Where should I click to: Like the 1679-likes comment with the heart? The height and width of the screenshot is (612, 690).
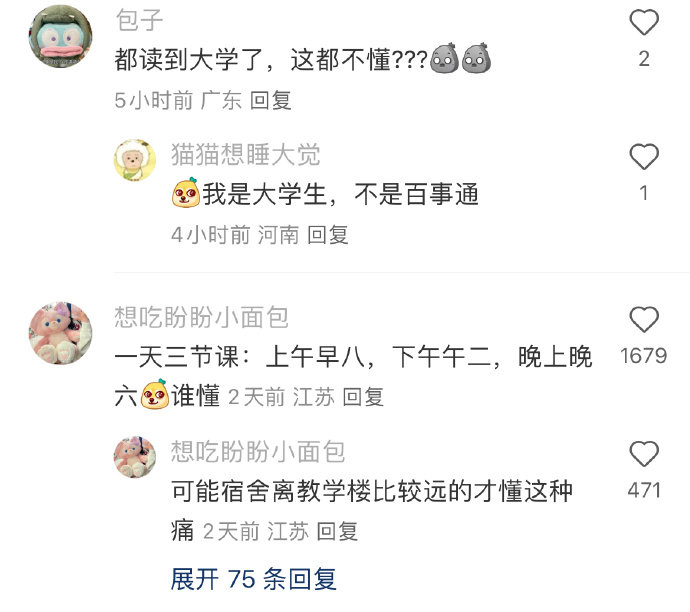644,319
